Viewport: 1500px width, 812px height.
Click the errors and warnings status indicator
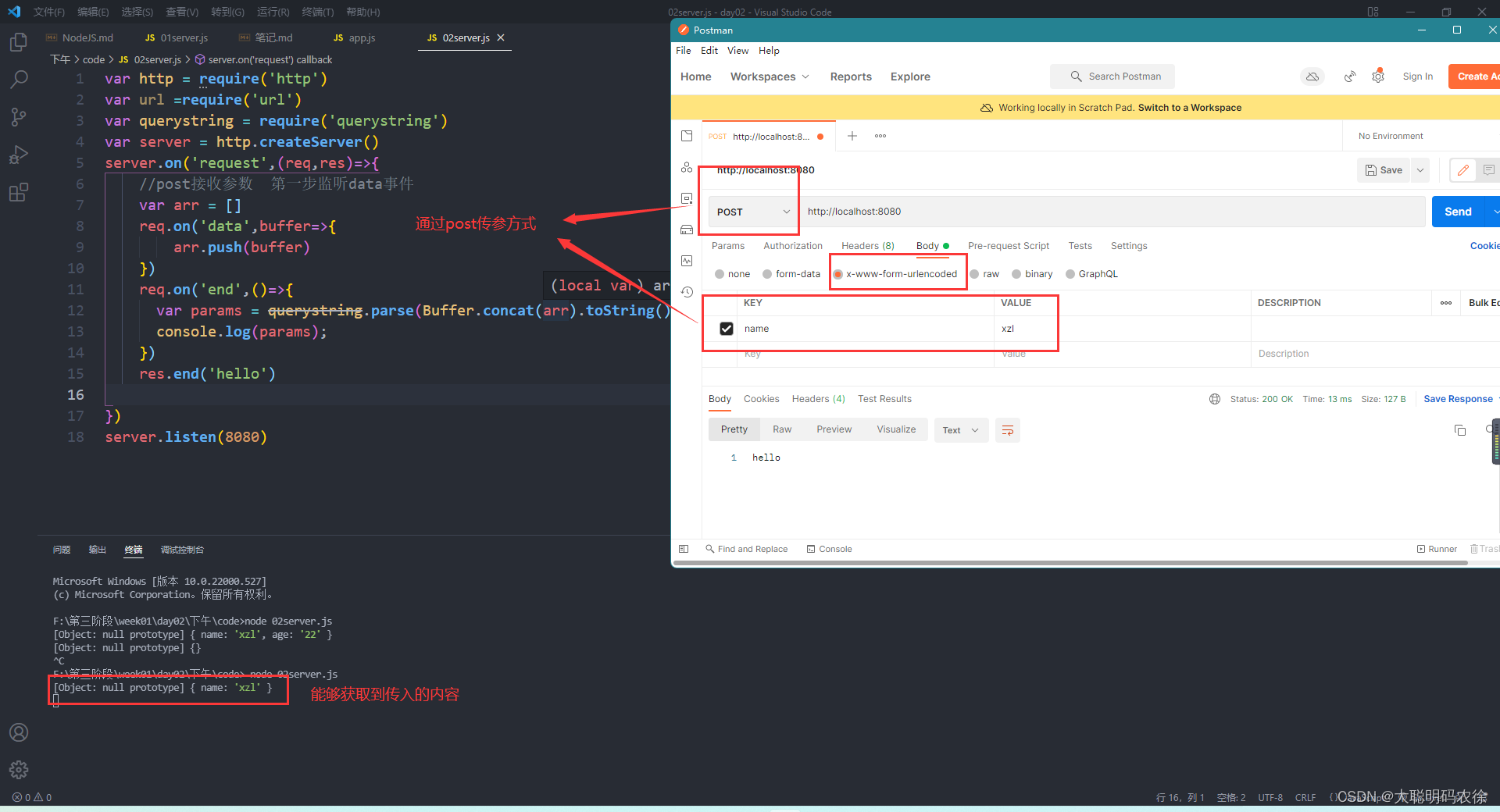[32, 797]
